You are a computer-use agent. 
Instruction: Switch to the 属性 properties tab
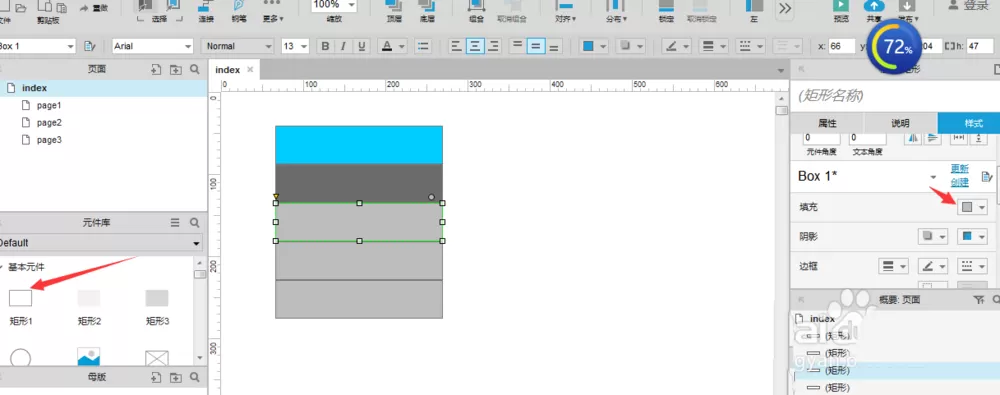[827, 123]
